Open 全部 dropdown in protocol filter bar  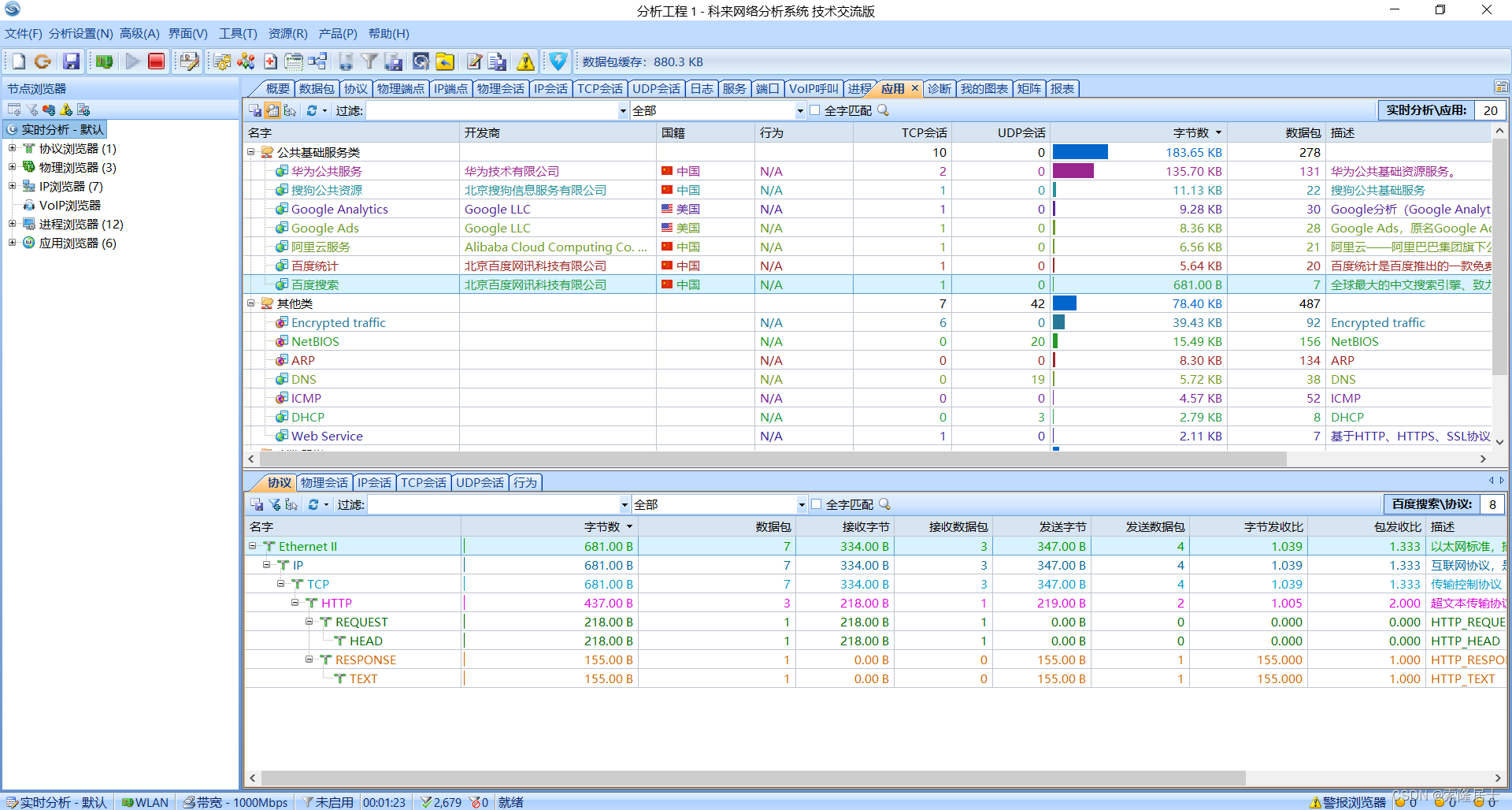(x=802, y=504)
